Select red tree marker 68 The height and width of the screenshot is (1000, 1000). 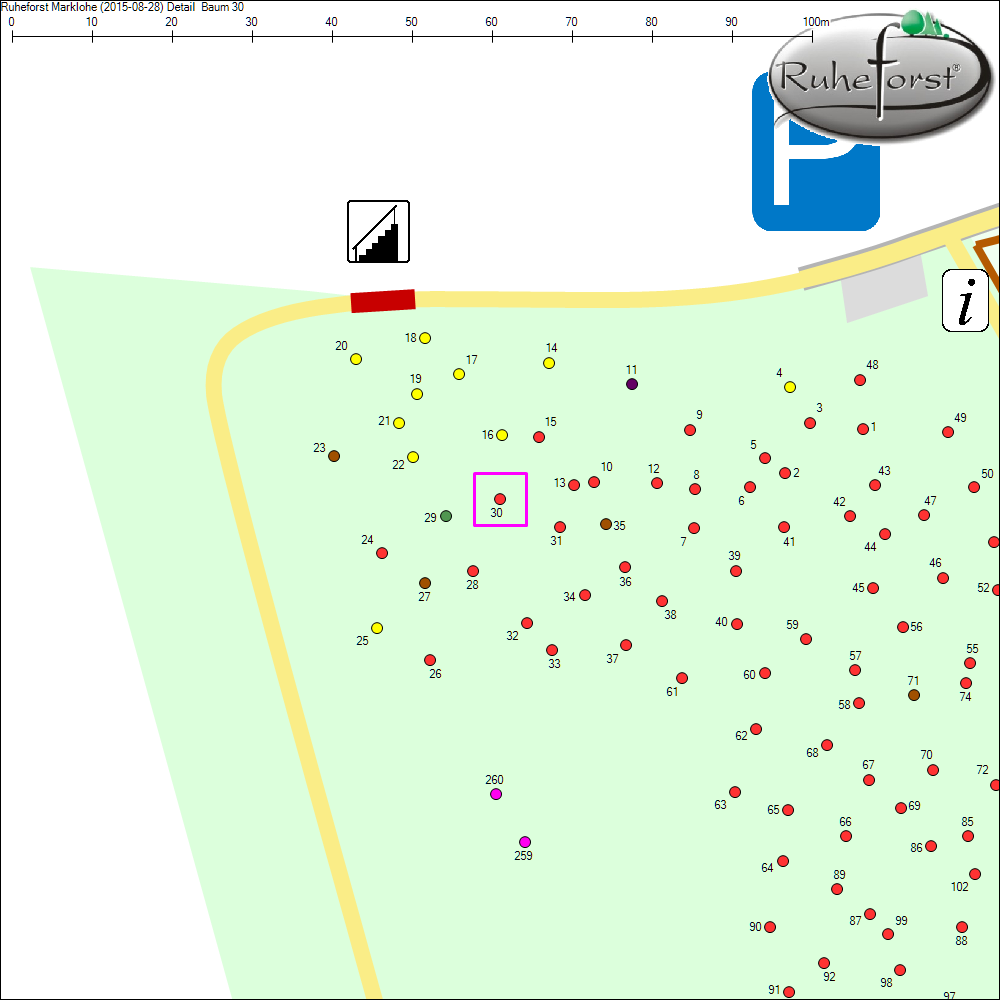[x=827, y=745]
